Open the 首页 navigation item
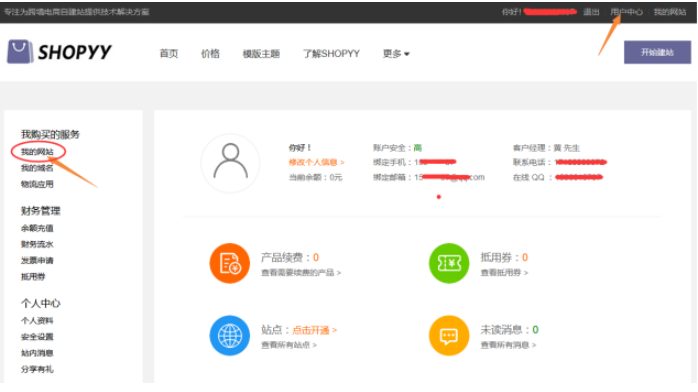Viewport: 698px width, 392px height. 169,54
